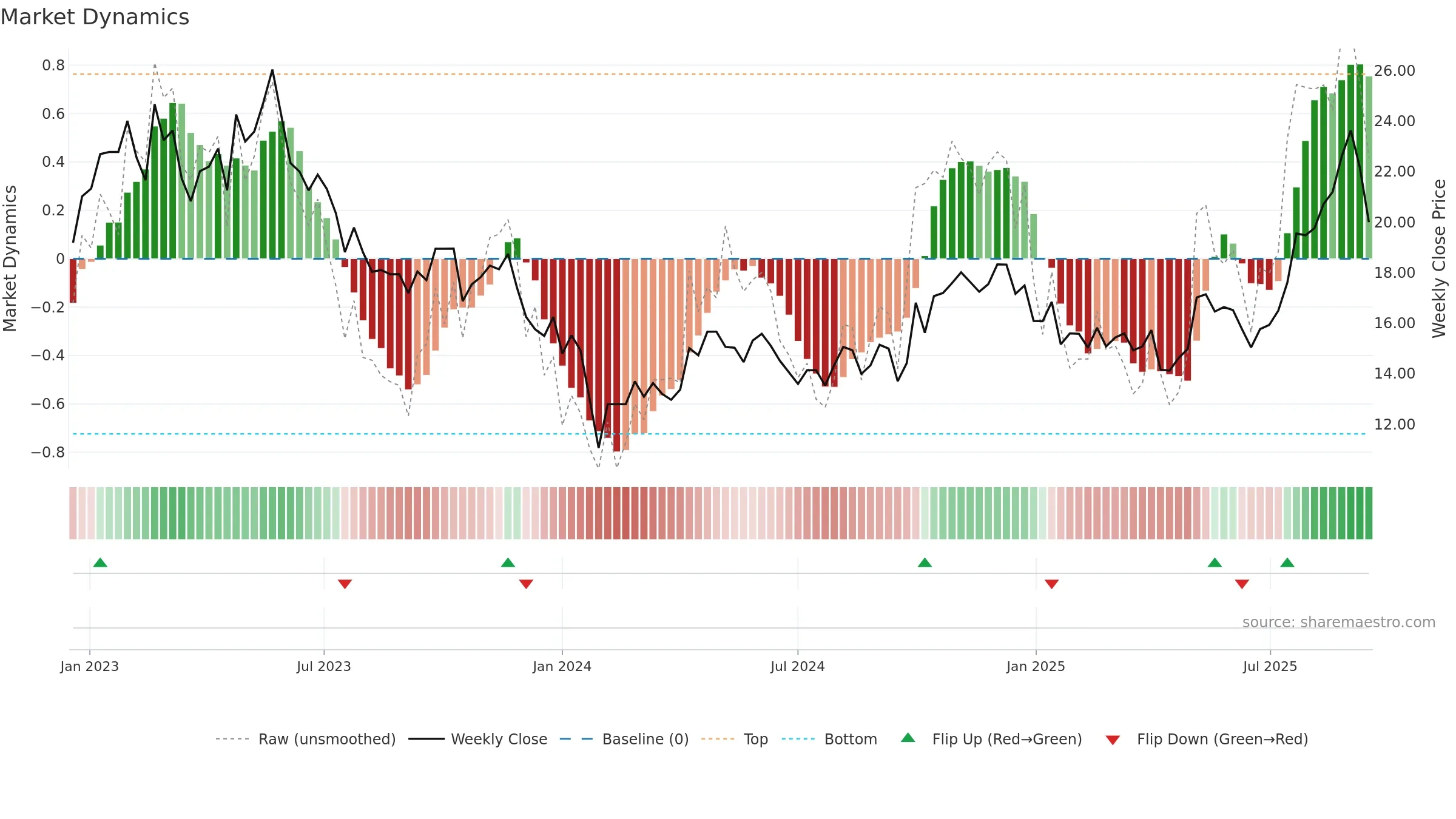Toggle the Top legend entry
Image resolution: width=1456 pixels, height=819 pixels.
point(735,739)
